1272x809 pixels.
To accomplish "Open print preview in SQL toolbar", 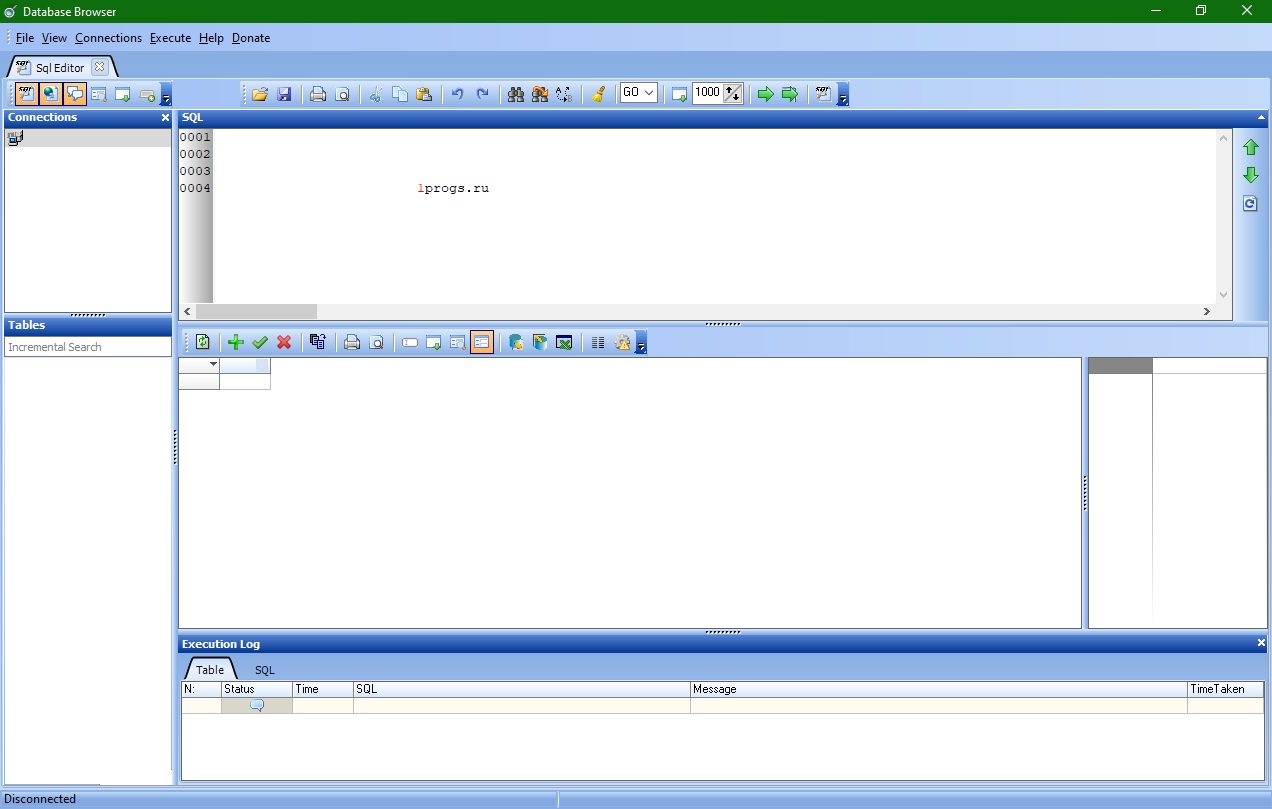I will pyautogui.click(x=342, y=94).
